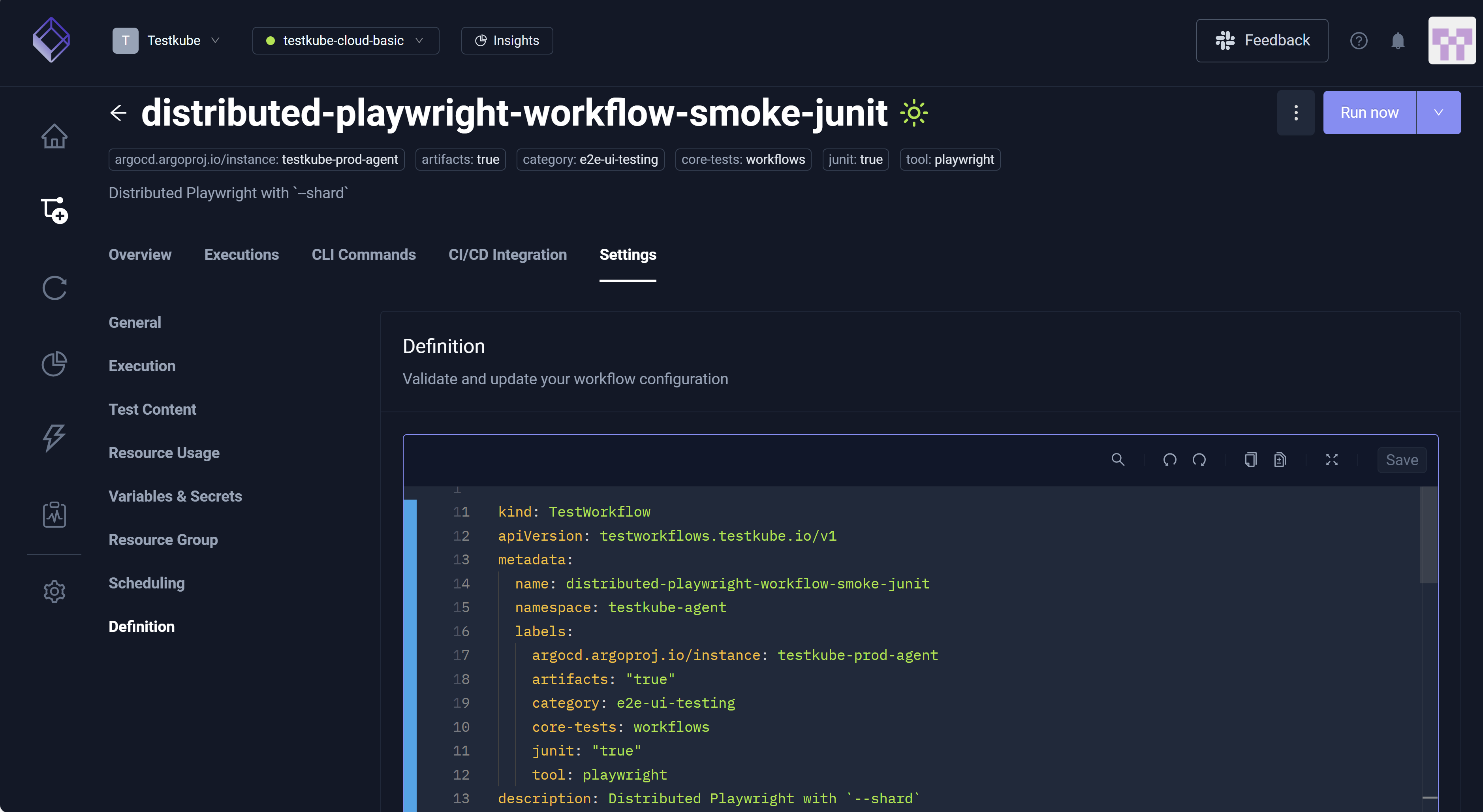Viewport: 1483px width, 812px height.
Task: Click the undo icon in definition editor
Action: click(x=1169, y=460)
